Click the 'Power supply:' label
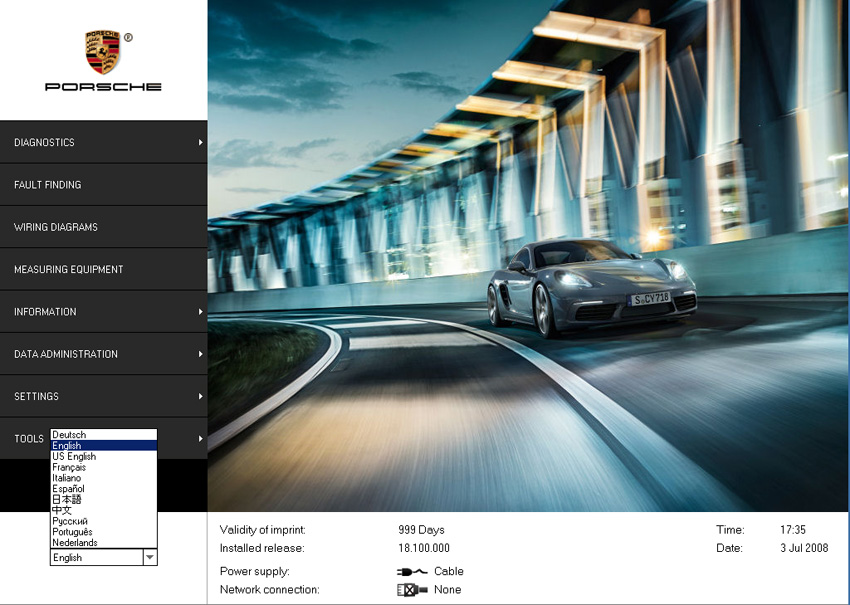Screen dimensions: 850x605 pos(255,571)
